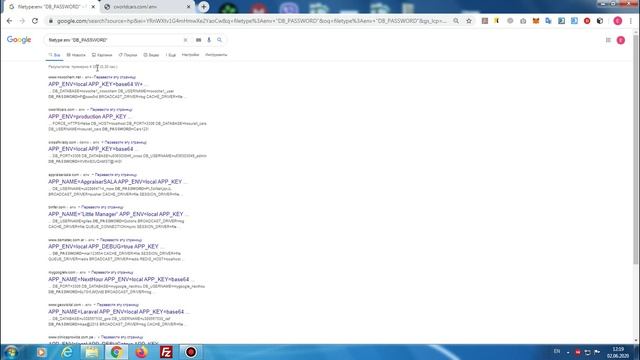Open the Google apps grid

(608, 40)
